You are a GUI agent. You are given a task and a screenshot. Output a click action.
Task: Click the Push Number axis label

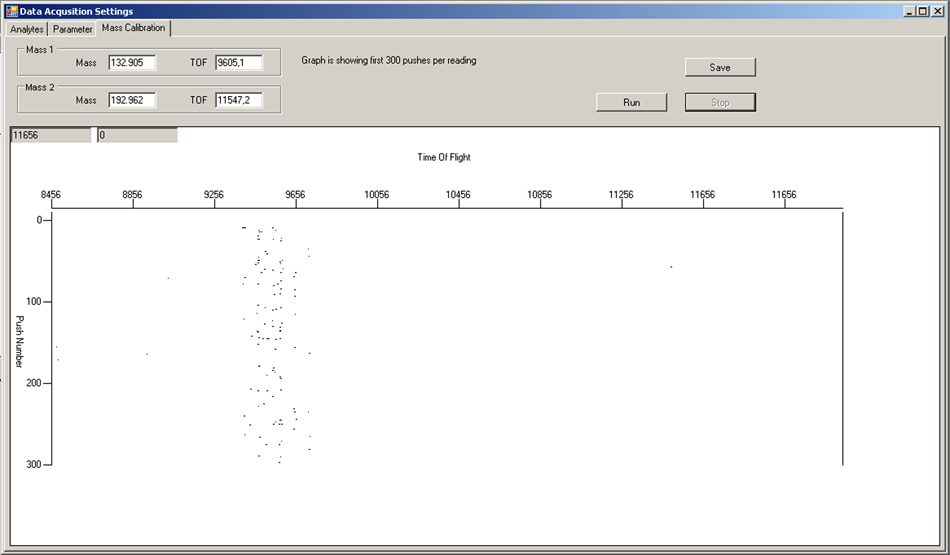click(19, 341)
